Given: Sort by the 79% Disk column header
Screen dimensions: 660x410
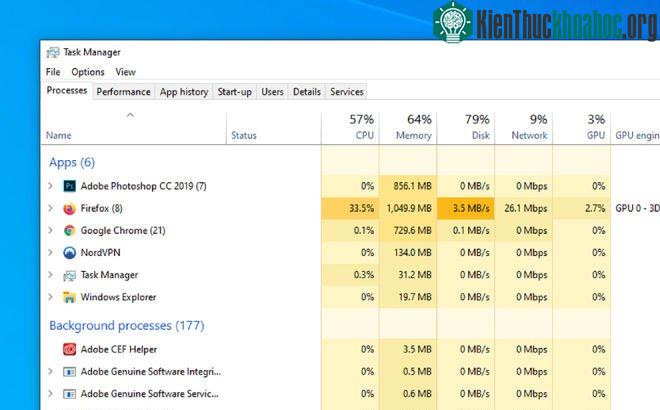Looking at the screenshot, I should pos(466,128).
